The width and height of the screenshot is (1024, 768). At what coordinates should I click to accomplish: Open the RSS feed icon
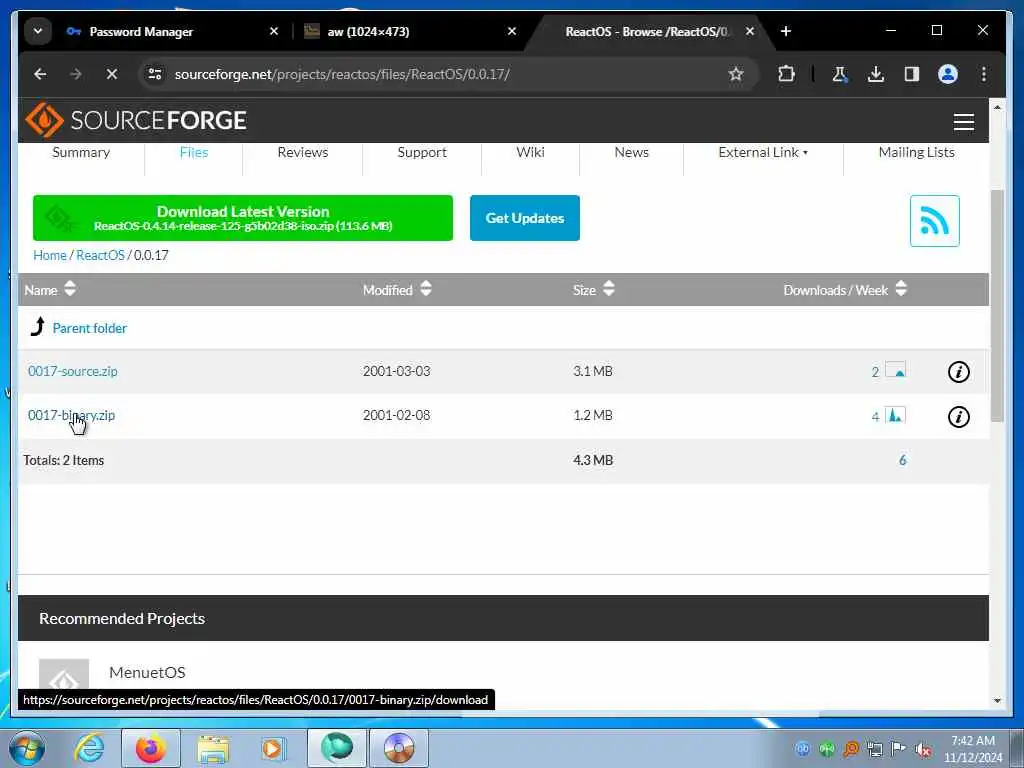pos(935,221)
